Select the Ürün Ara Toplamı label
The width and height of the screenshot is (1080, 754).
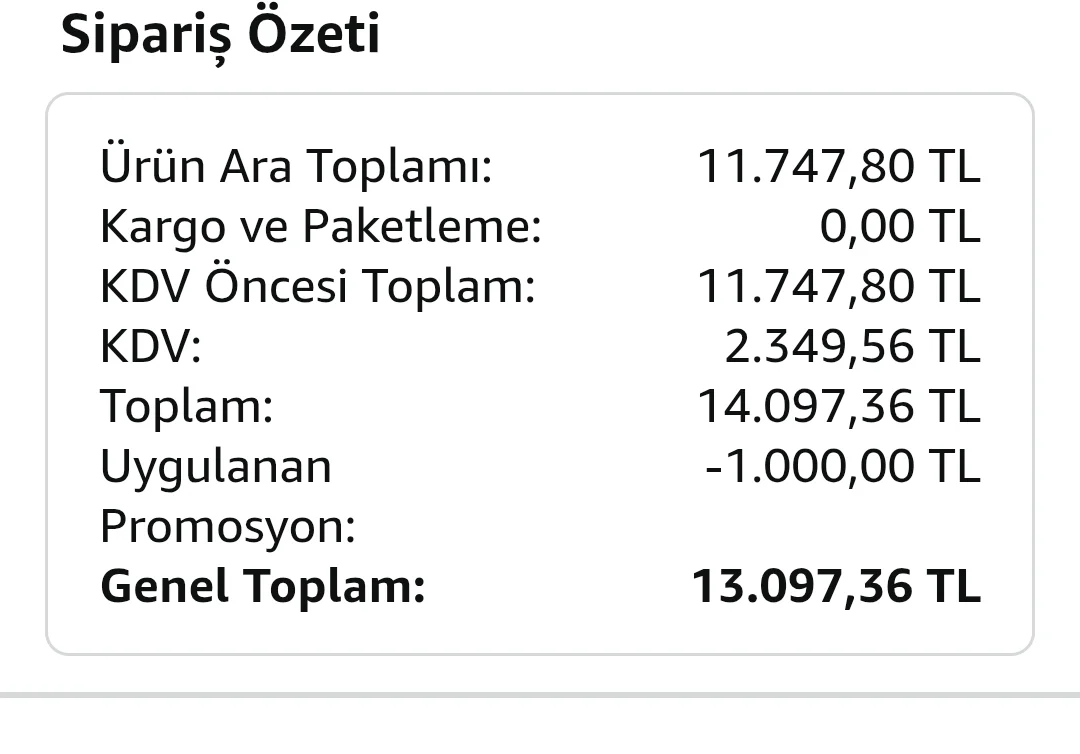297,166
